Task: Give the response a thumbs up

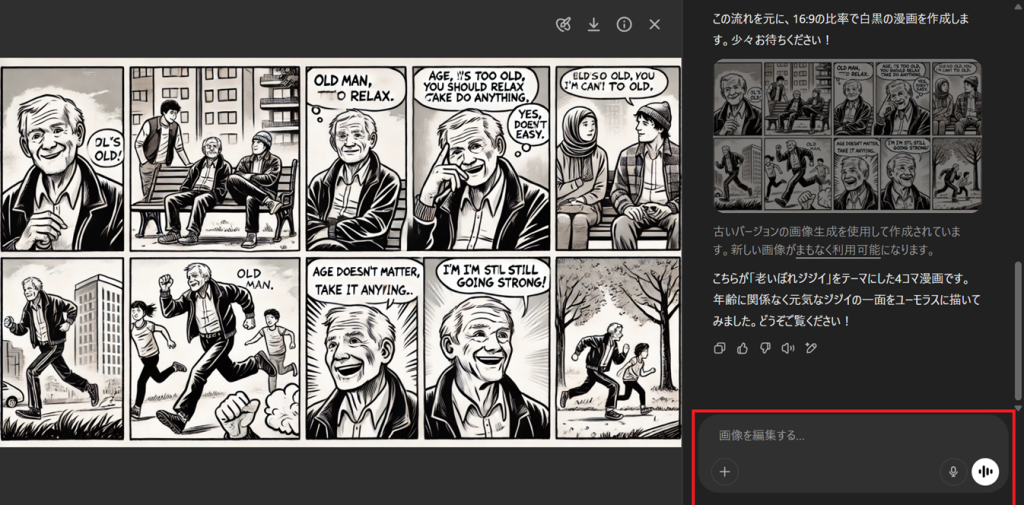Action: click(742, 348)
